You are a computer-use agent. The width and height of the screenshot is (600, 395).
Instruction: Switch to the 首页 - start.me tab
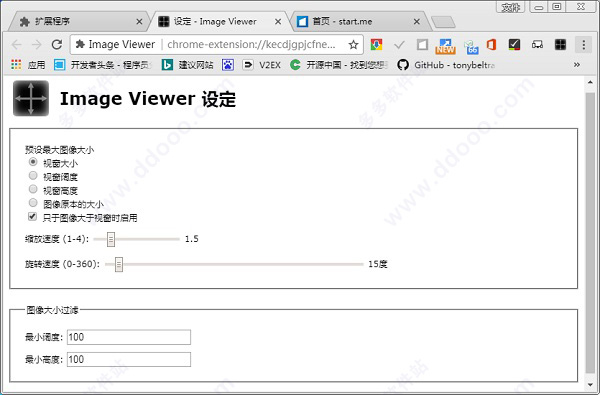click(x=360, y=22)
